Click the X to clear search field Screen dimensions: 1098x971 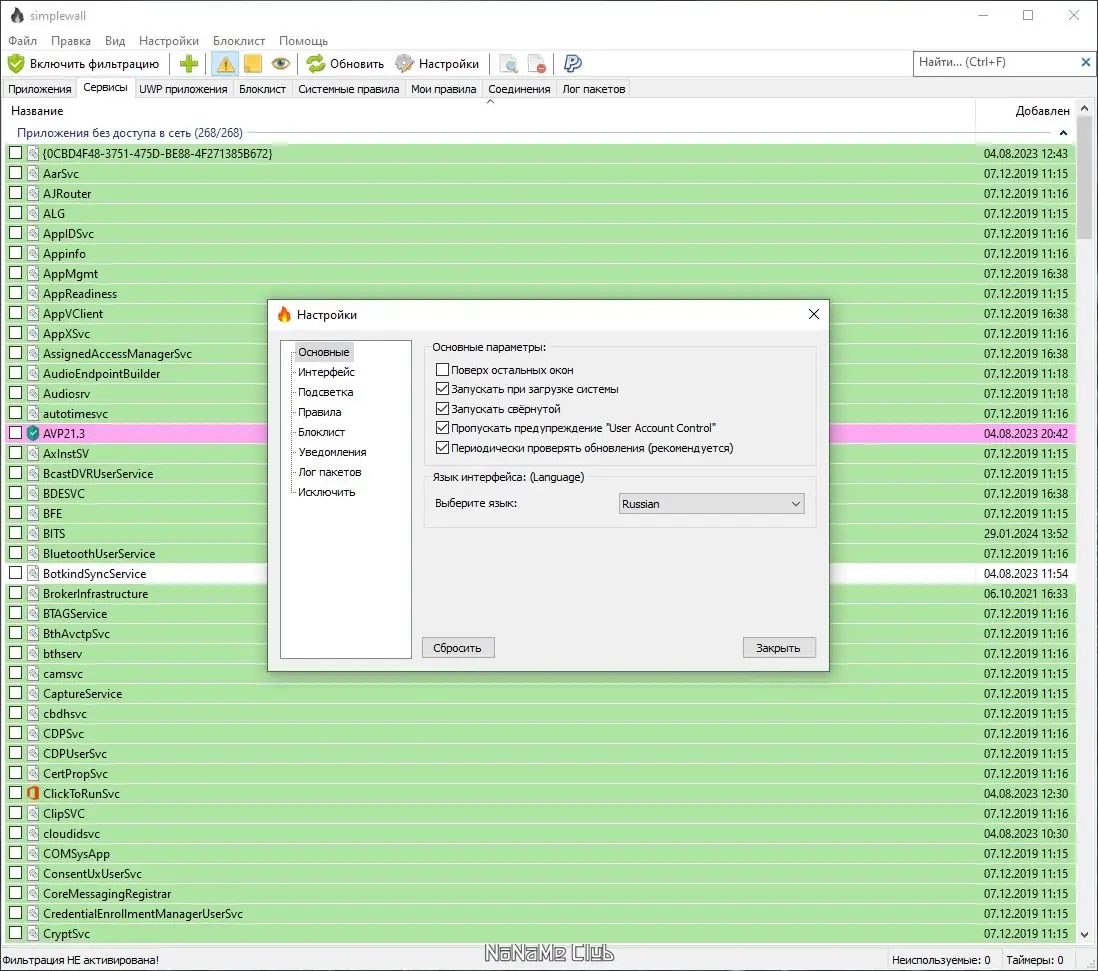(x=1085, y=62)
